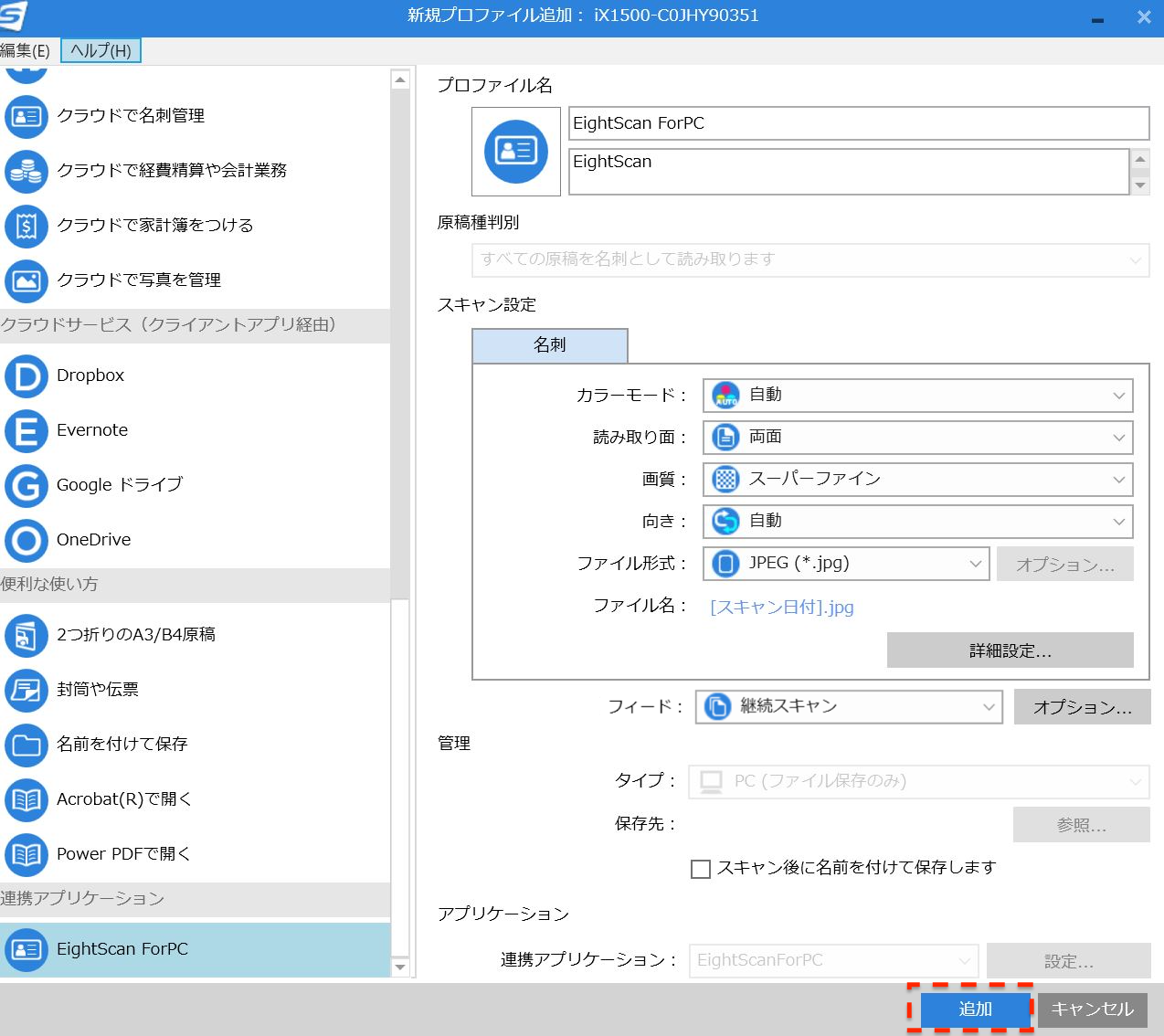Open the カラーモード dropdown
This screenshot has width=1164, height=1036.
(918, 396)
